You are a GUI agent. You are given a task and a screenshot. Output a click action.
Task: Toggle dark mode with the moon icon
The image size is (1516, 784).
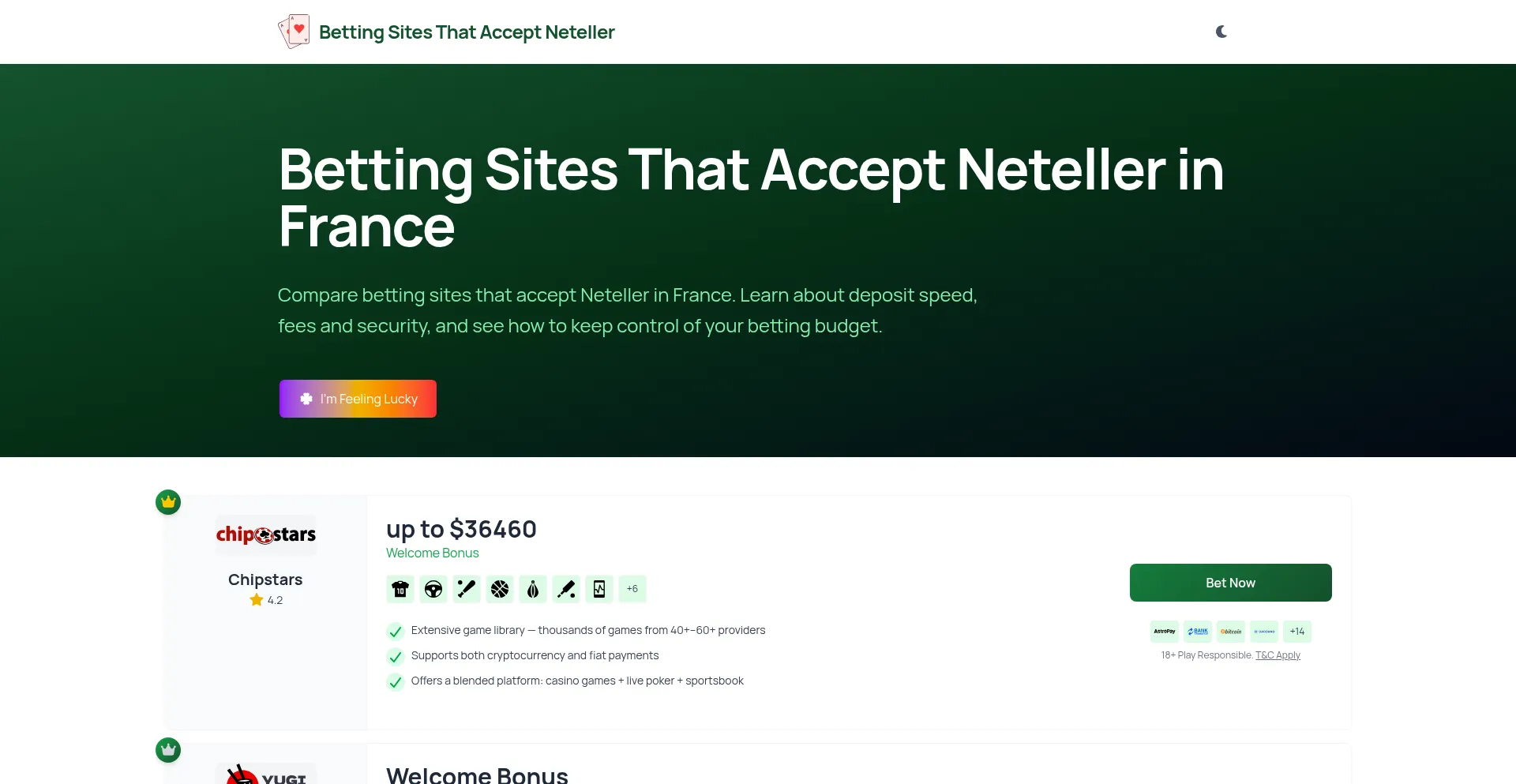coord(1222,32)
